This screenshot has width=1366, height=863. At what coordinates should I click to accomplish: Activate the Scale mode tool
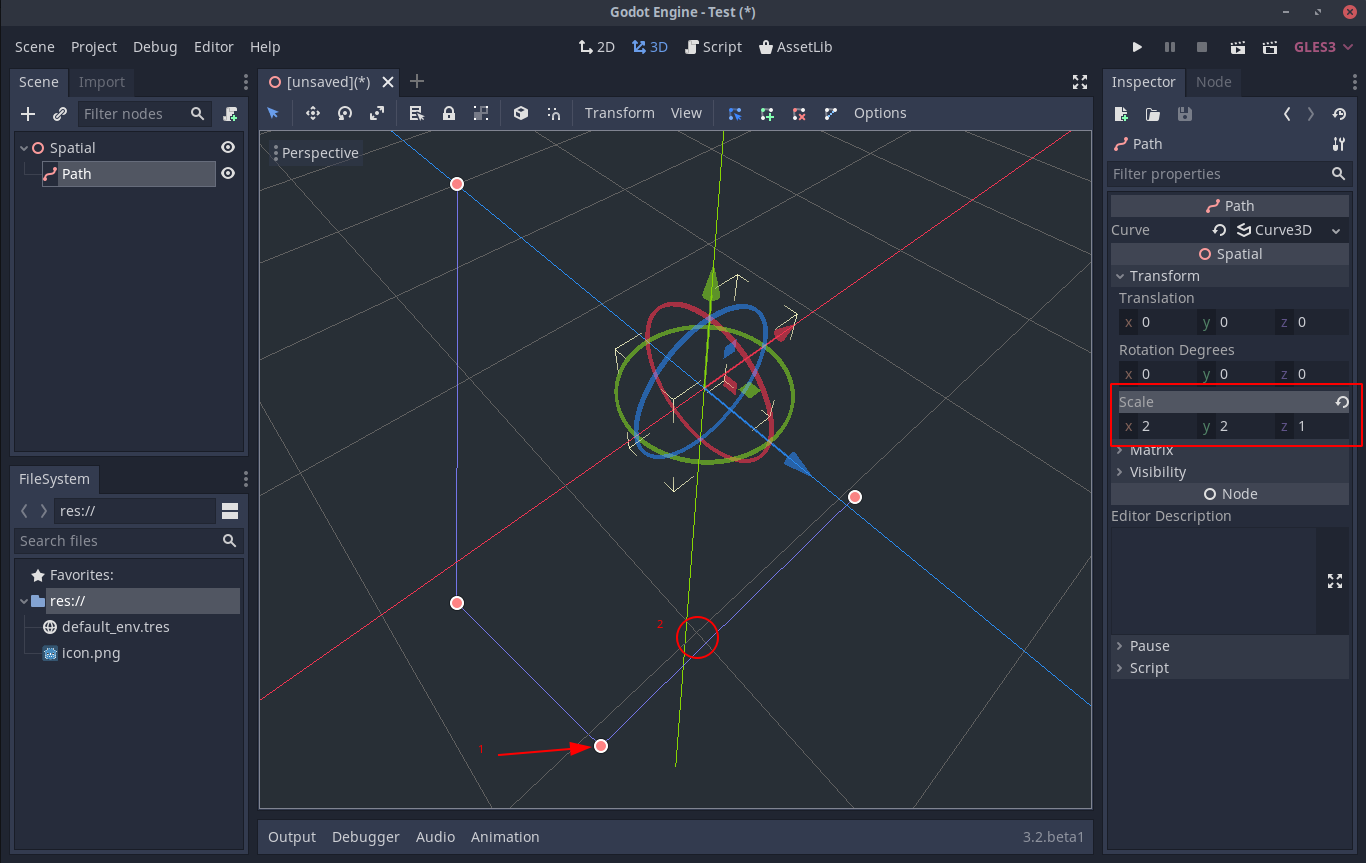click(x=377, y=113)
